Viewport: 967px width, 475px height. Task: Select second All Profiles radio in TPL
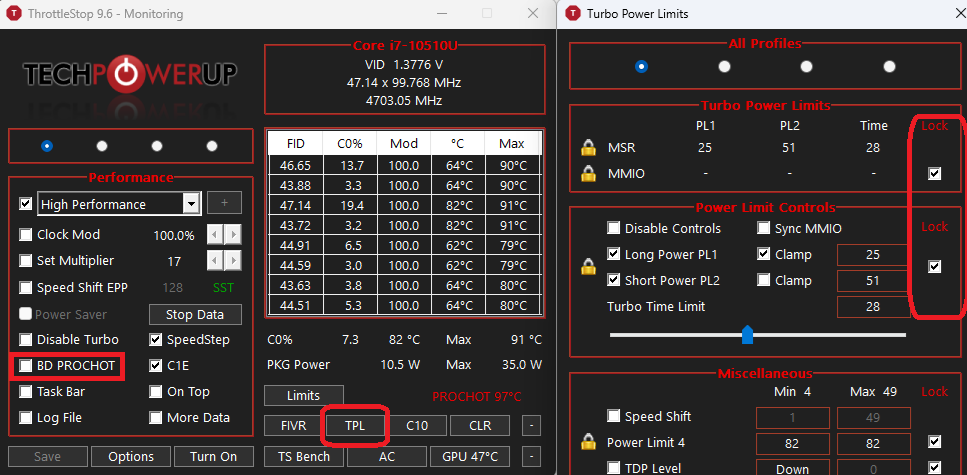click(x=724, y=66)
